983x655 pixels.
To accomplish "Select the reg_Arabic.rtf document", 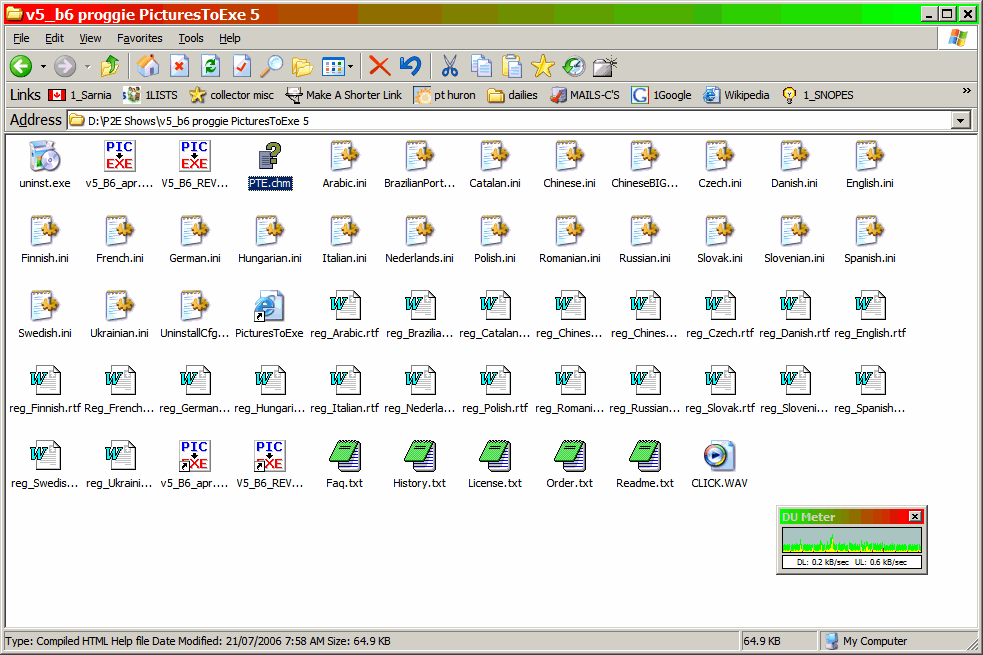I will (x=344, y=315).
